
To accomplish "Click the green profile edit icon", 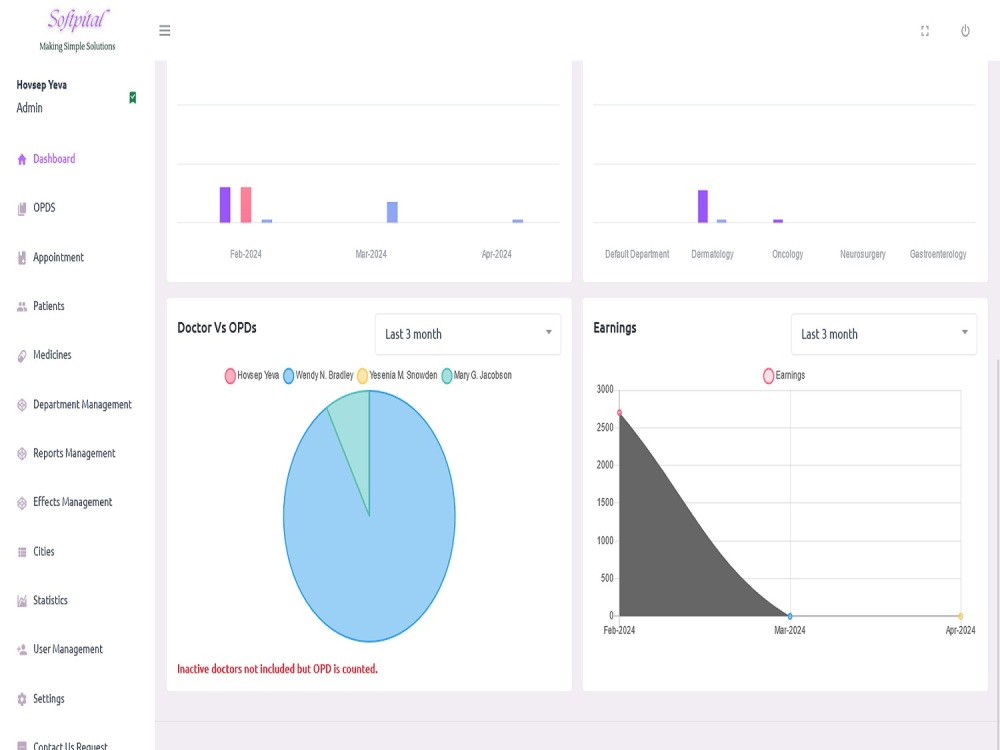I will tap(133, 97).
